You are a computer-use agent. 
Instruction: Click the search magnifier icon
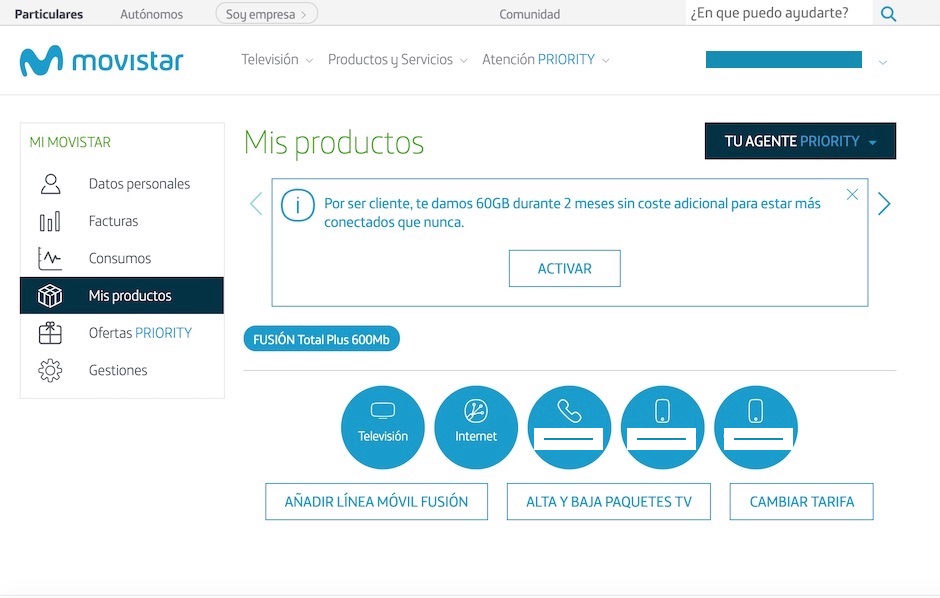(x=888, y=14)
